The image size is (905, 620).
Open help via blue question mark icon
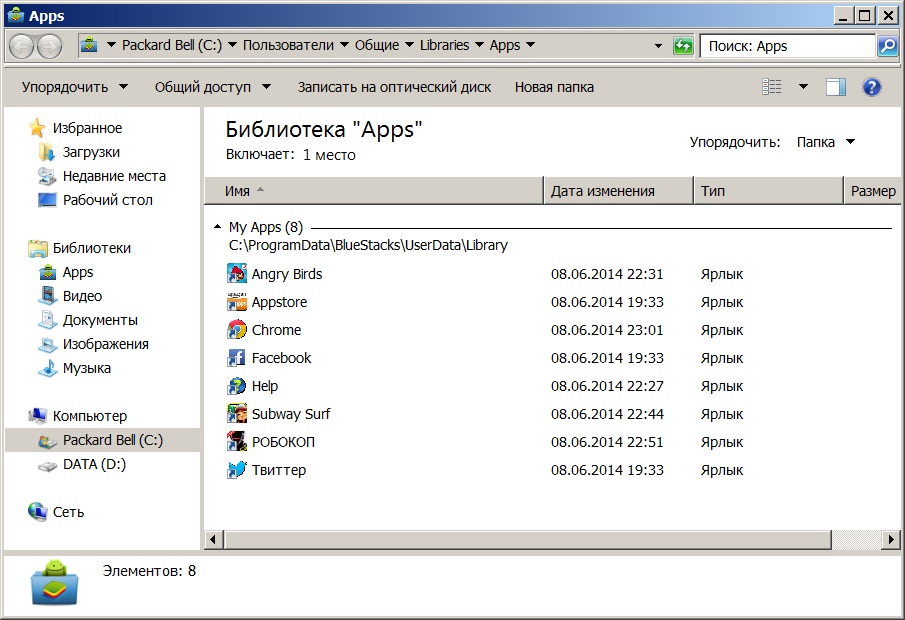coord(872,87)
